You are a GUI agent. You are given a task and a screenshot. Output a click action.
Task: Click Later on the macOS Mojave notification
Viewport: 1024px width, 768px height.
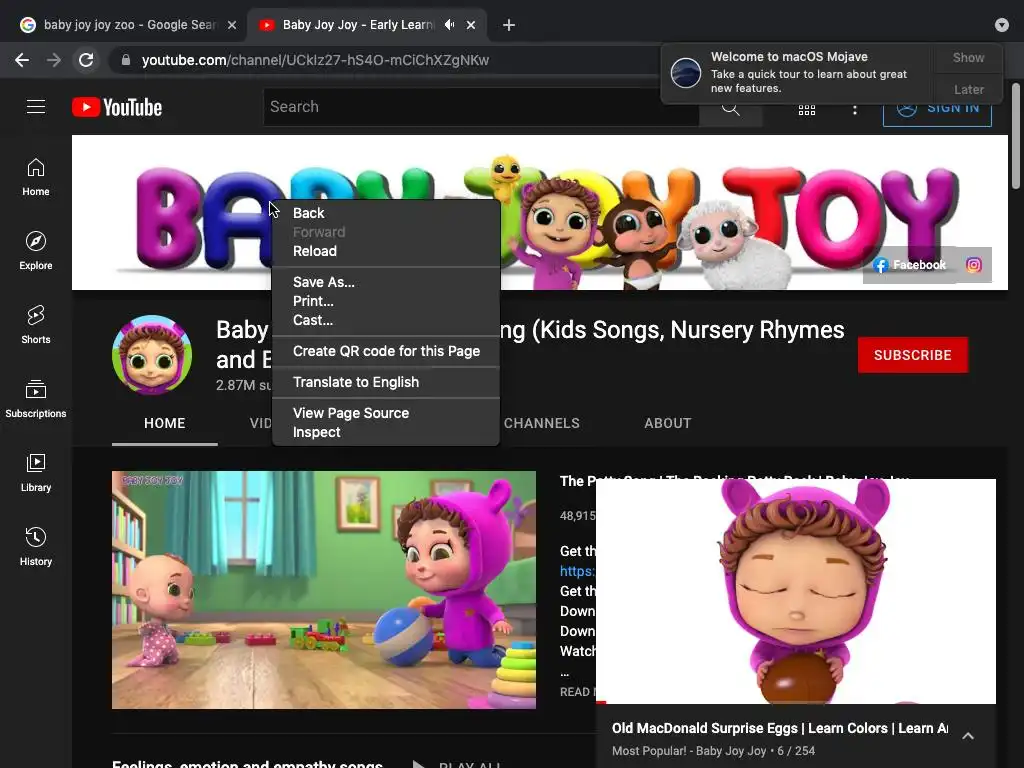click(x=968, y=89)
